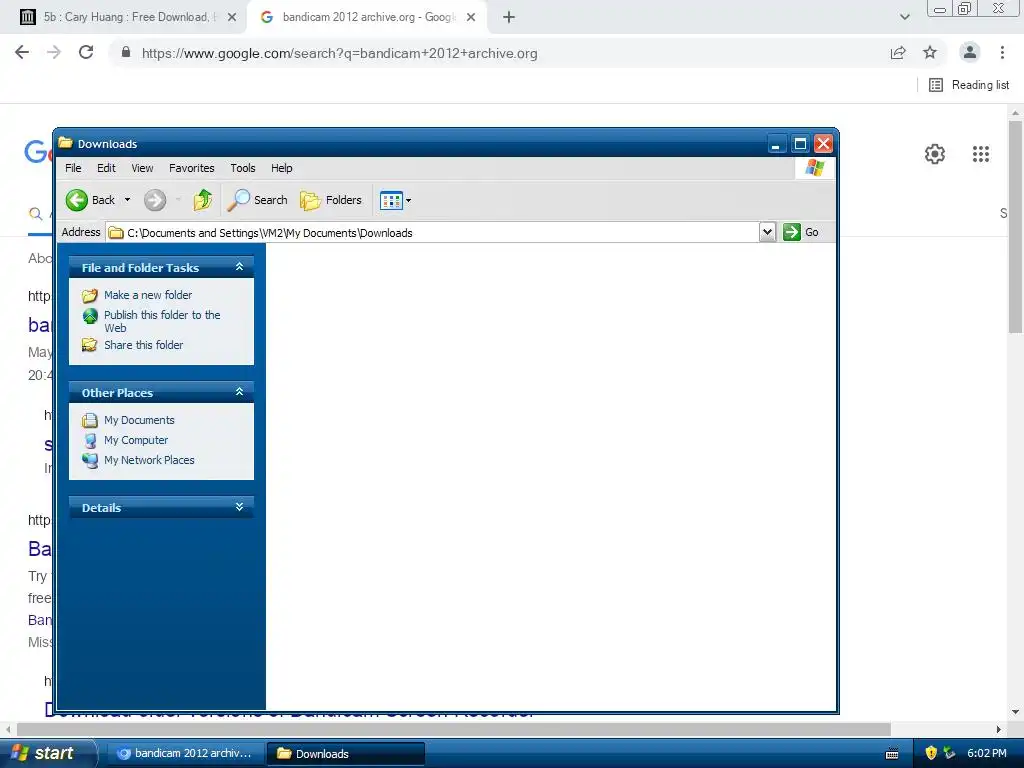
Task: Open the Views icon menu
Action: [395, 200]
